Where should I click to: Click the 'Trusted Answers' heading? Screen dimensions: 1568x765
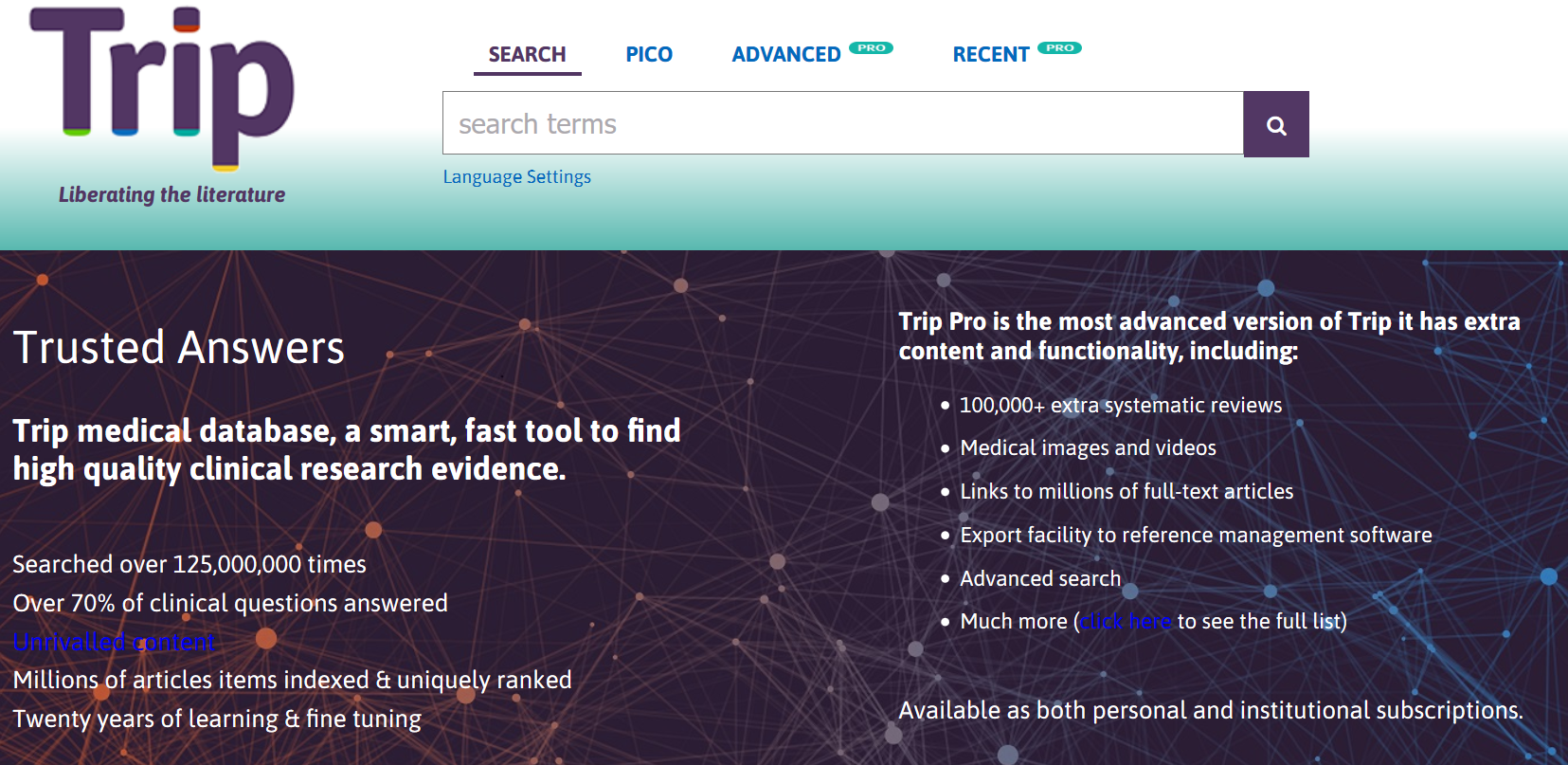[179, 347]
